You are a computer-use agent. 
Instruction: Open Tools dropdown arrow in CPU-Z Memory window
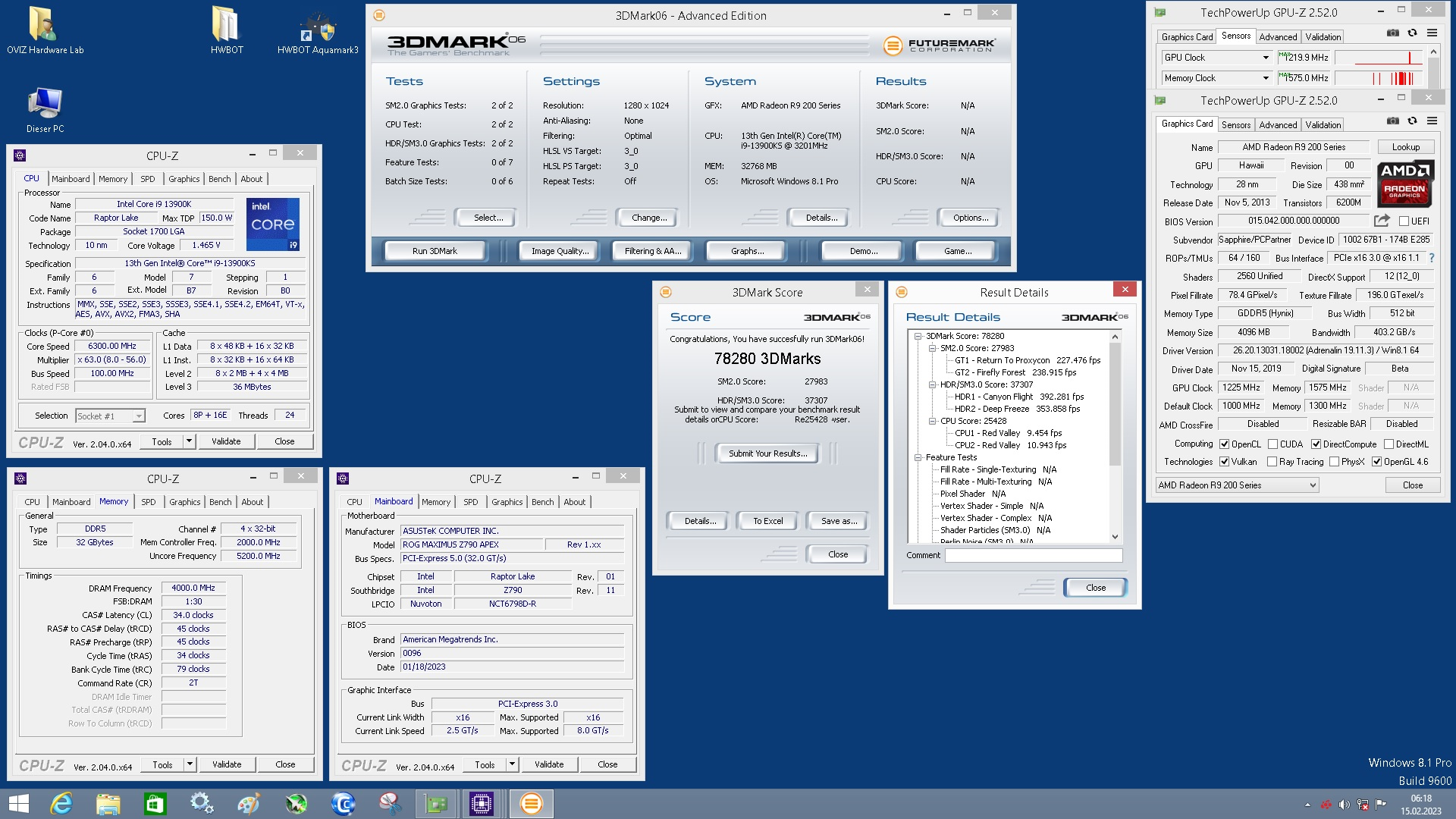(x=190, y=764)
